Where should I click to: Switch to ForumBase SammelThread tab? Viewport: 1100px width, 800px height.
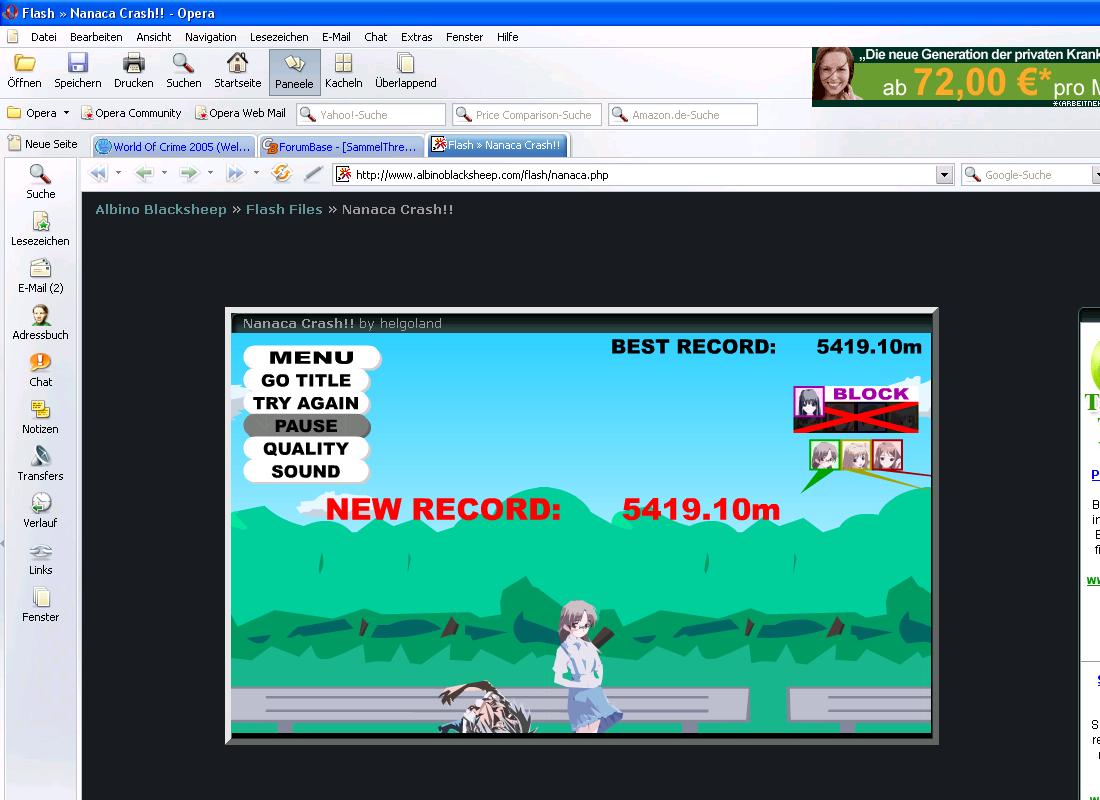(341, 146)
